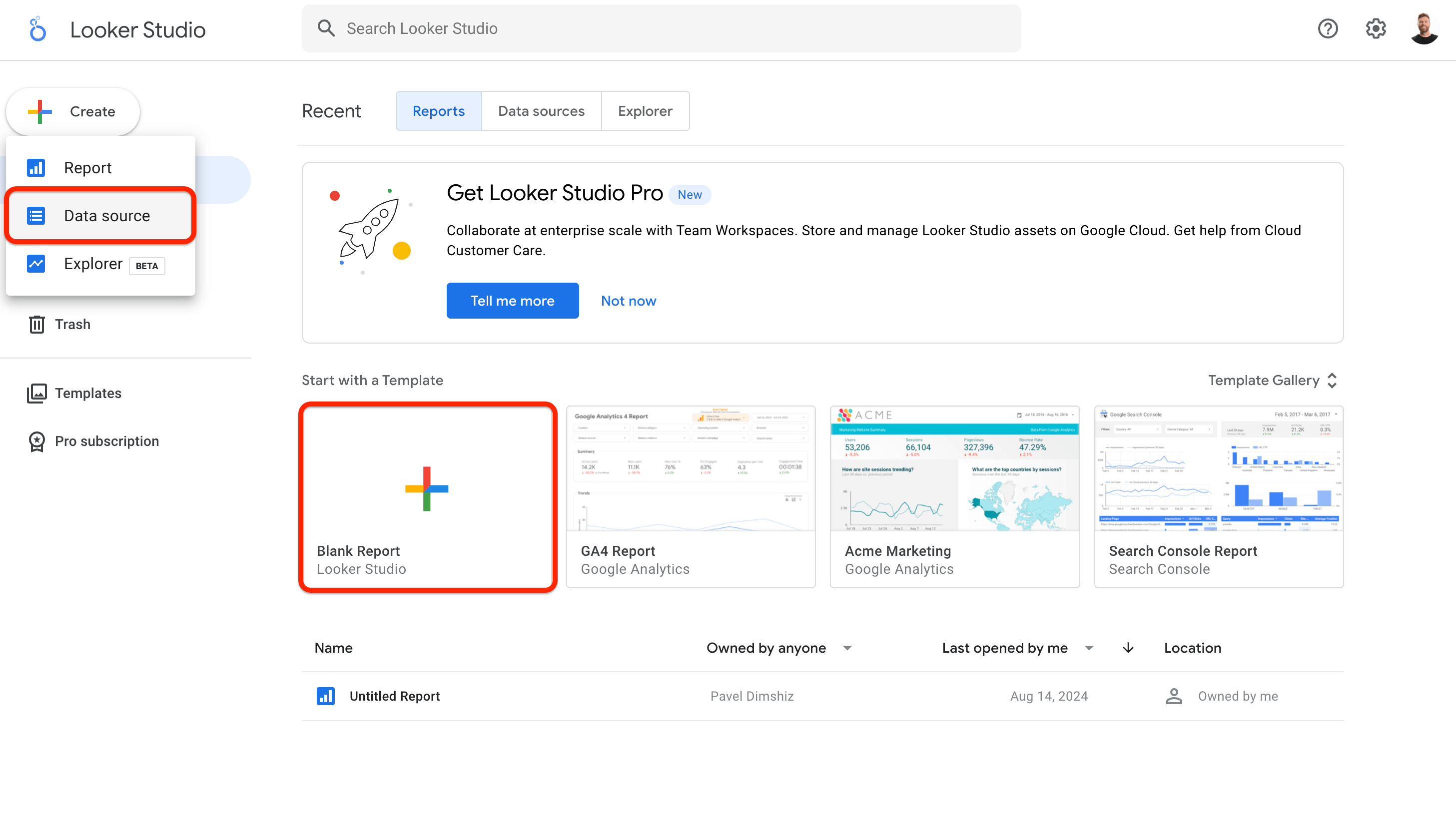1456x817 pixels.
Task: Click the Looker Studio logo icon
Action: (37, 29)
